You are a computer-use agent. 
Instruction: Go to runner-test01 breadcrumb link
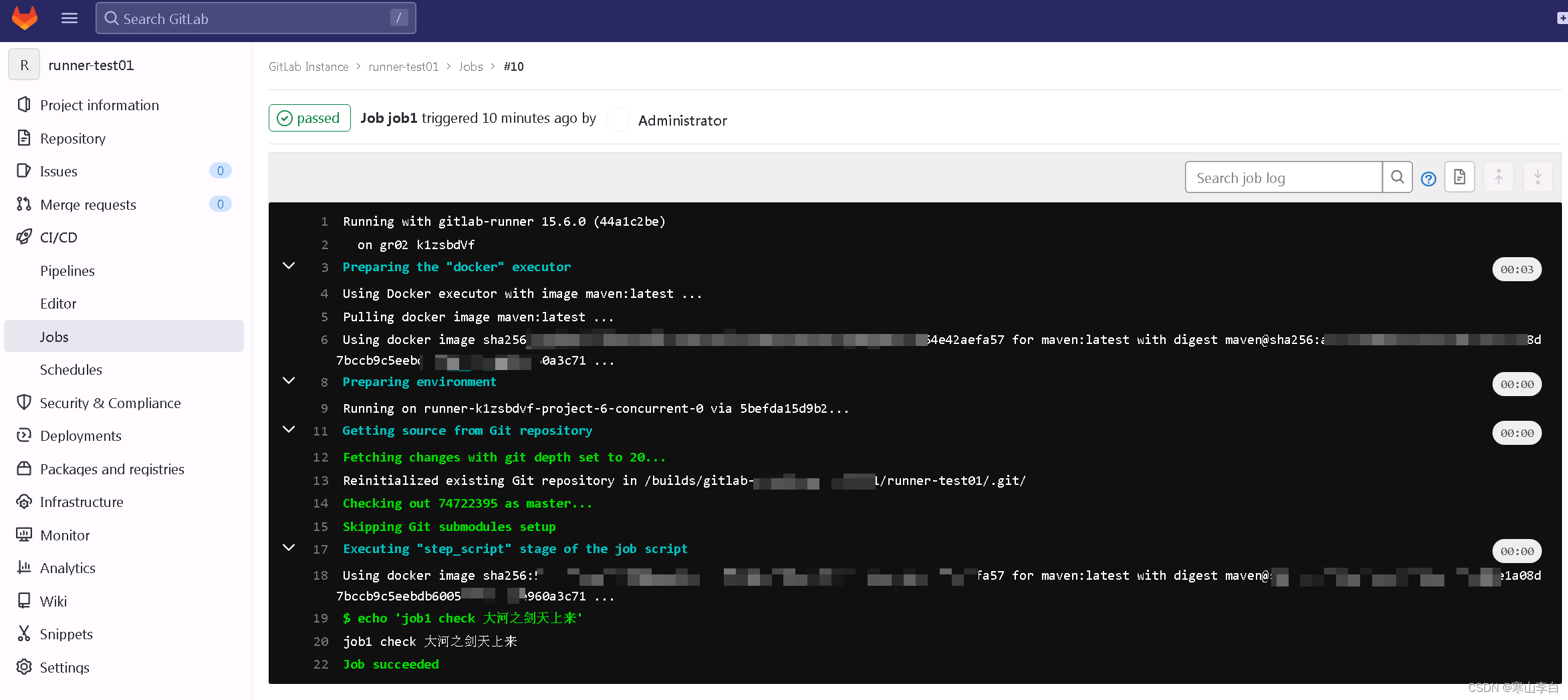pos(404,66)
